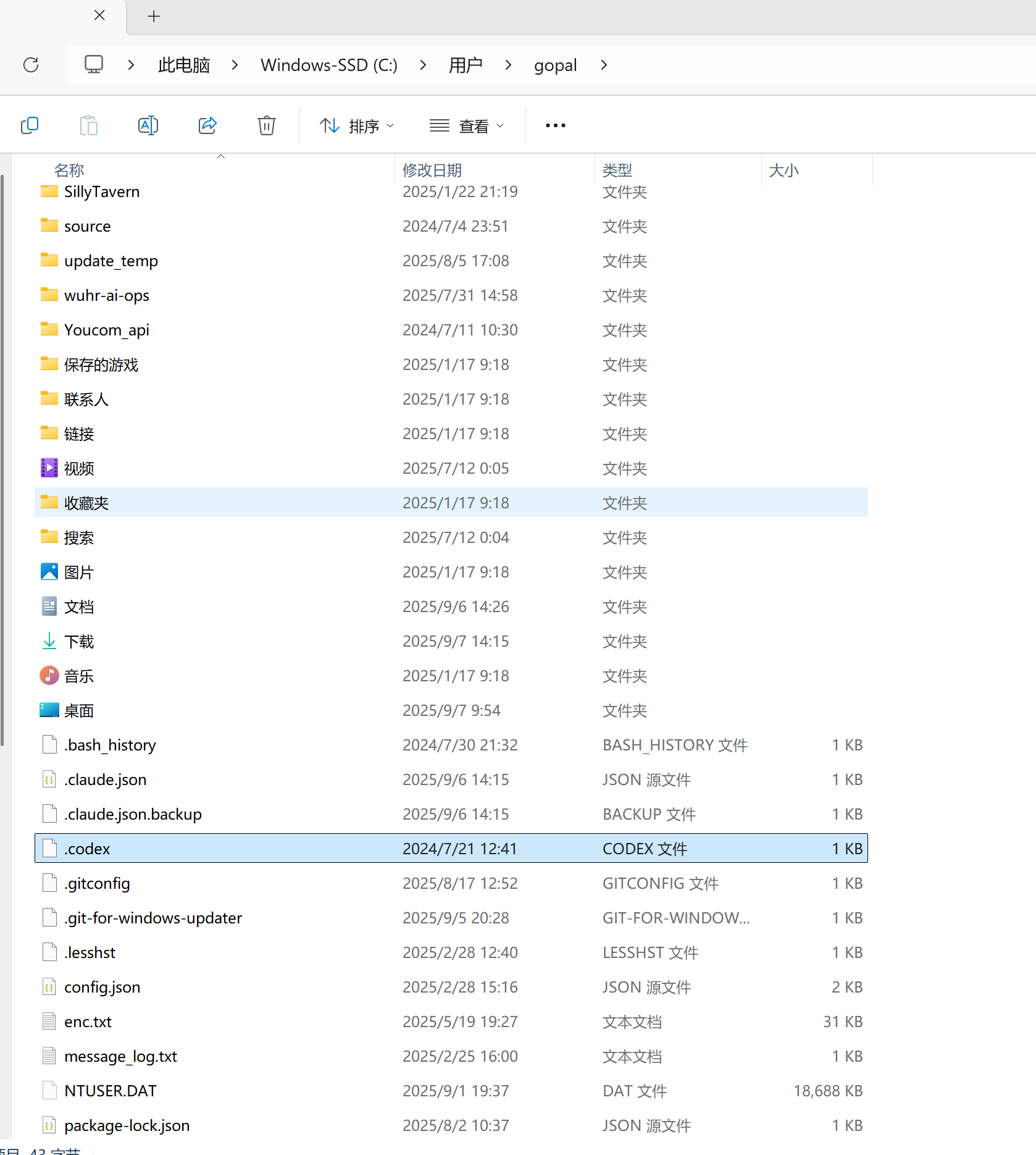Select the 收藏夹 folder row
The width and height of the screenshot is (1036, 1155).
click(x=451, y=503)
